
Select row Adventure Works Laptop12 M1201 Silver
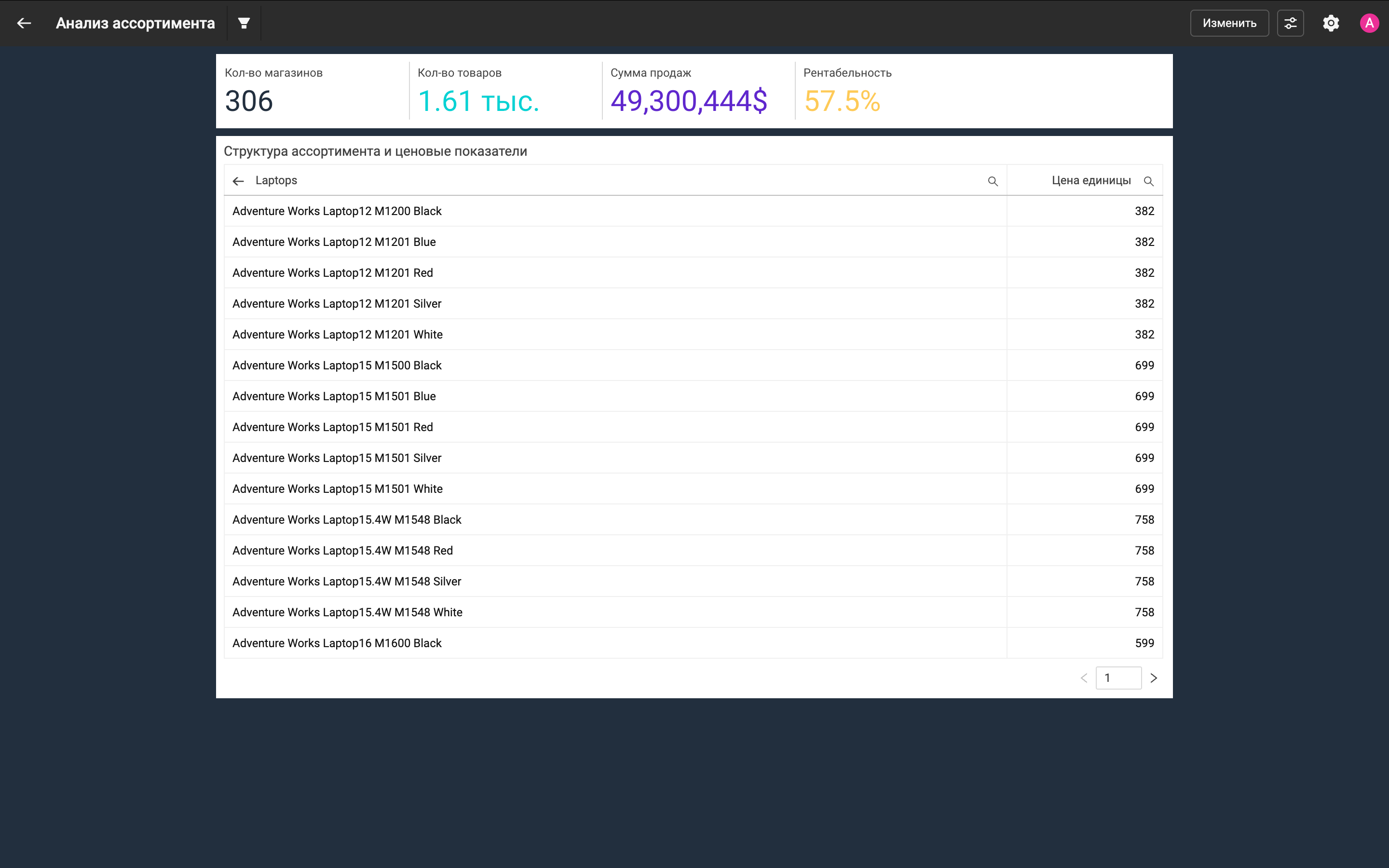coord(694,304)
